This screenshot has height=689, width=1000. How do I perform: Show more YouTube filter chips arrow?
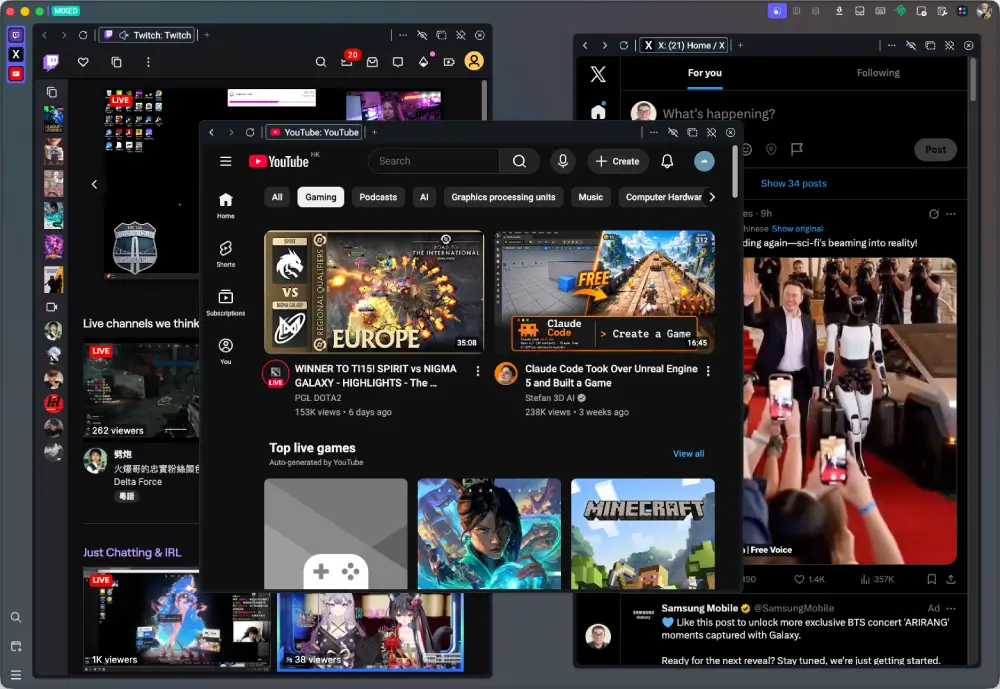(x=712, y=197)
